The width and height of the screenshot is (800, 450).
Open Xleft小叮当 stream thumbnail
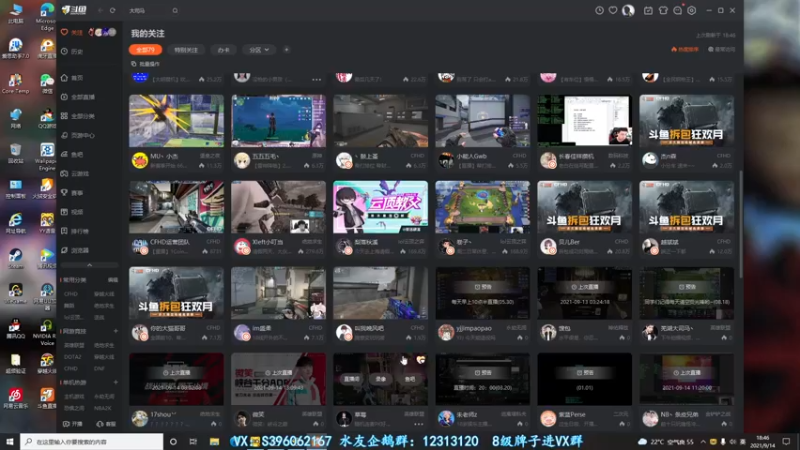click(x=278, y=207)
